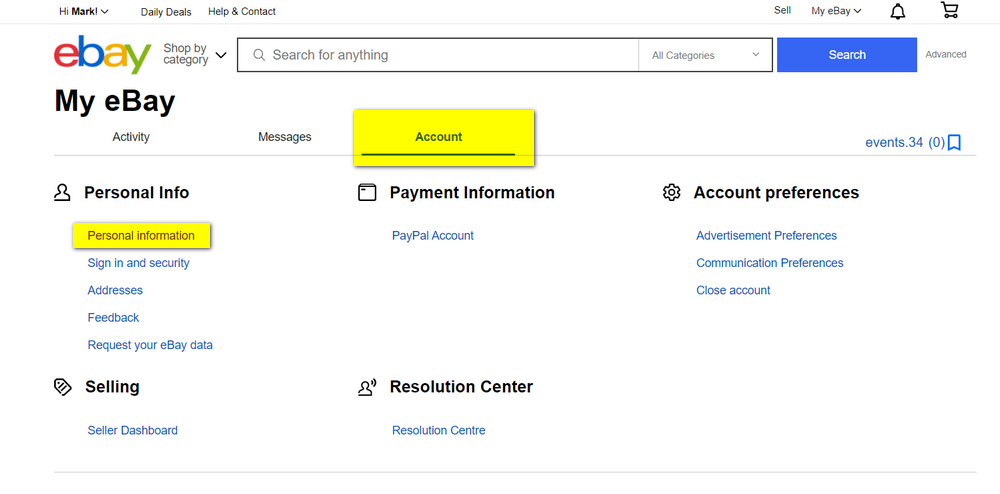Click the Payment Information heading

tap(472, 193)
